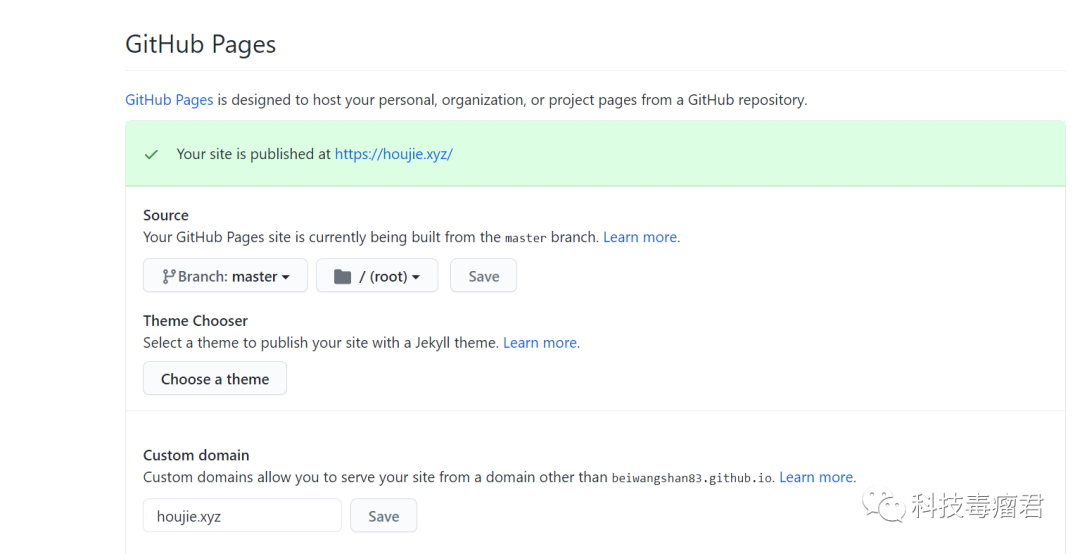Click the green published checkmark icon

(152, 154)
